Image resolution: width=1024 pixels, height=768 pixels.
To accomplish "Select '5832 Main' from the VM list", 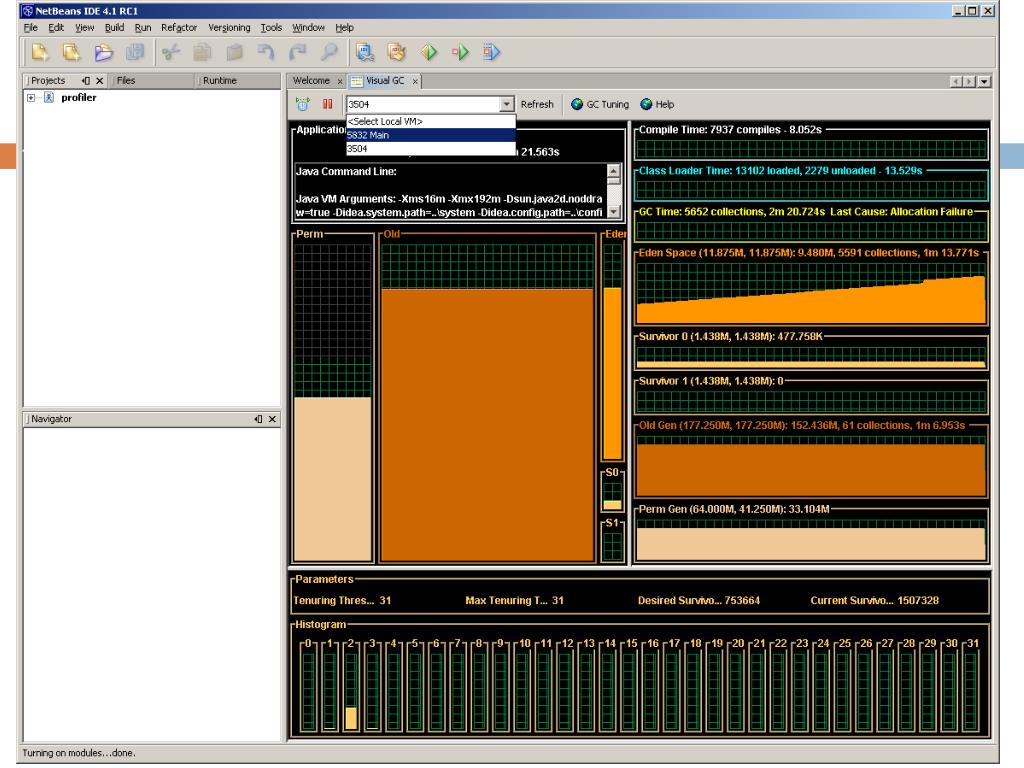I will tap(431, 135).
